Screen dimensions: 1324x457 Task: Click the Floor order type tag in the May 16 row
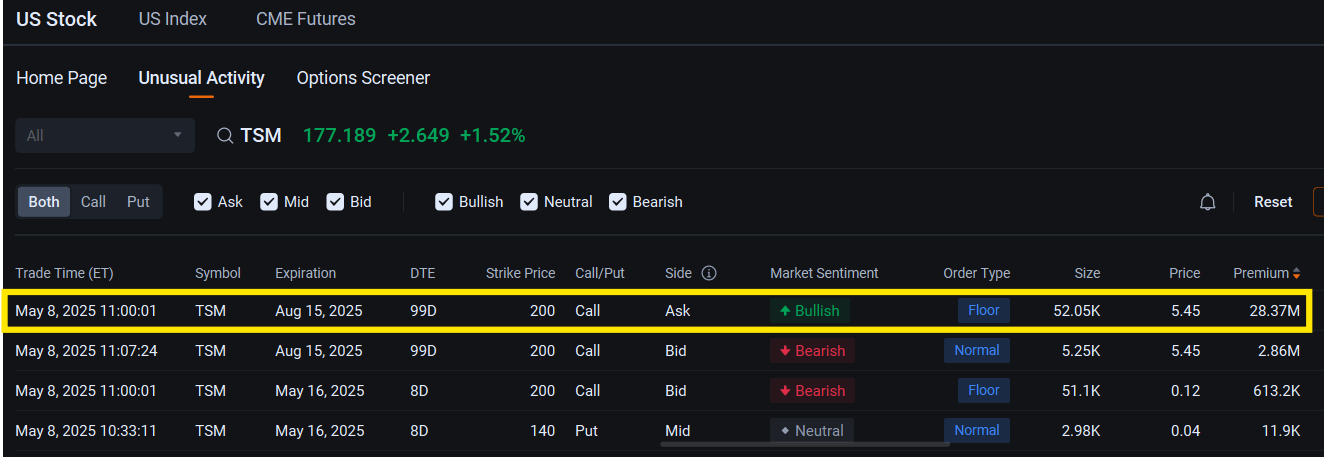point(983,390)
